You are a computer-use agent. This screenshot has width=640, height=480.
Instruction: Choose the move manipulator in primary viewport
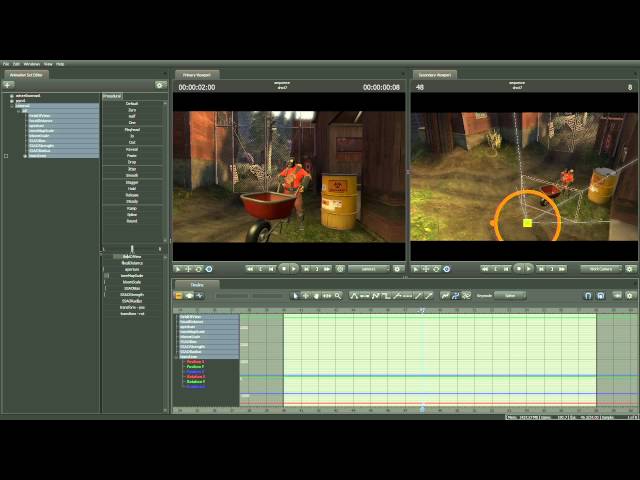click(188, 269)
